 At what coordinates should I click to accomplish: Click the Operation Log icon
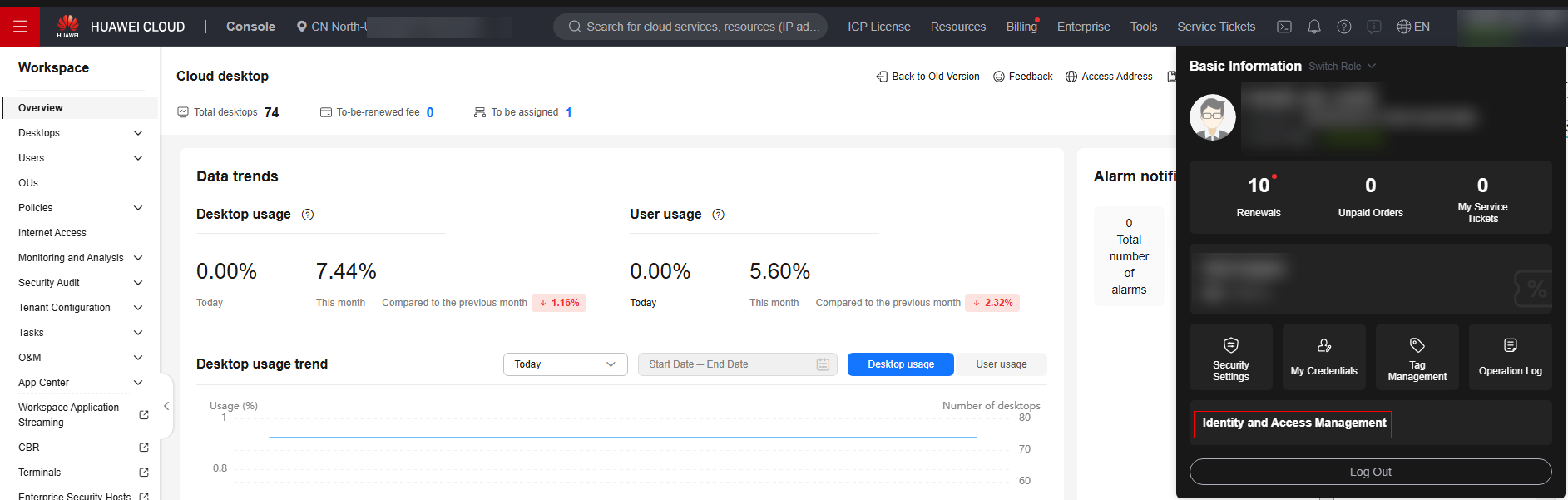[1511, 345]
